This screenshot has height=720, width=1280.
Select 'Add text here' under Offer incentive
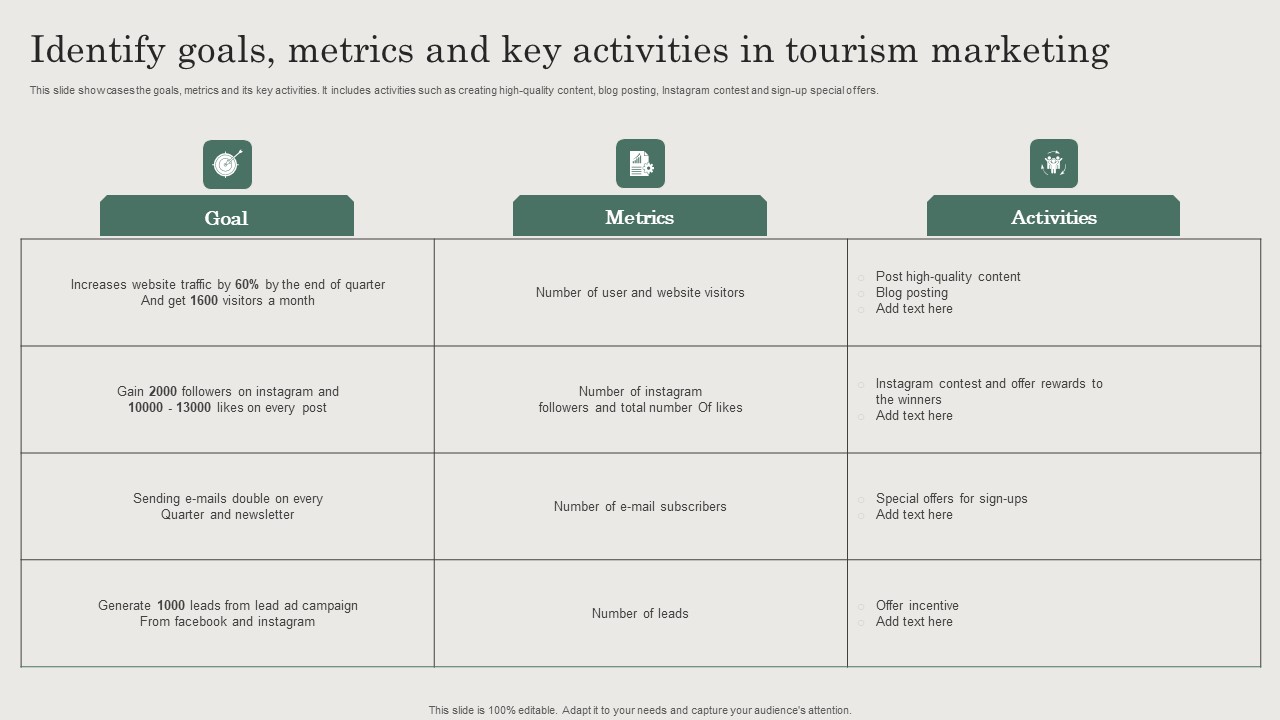[x=914, y=622]
